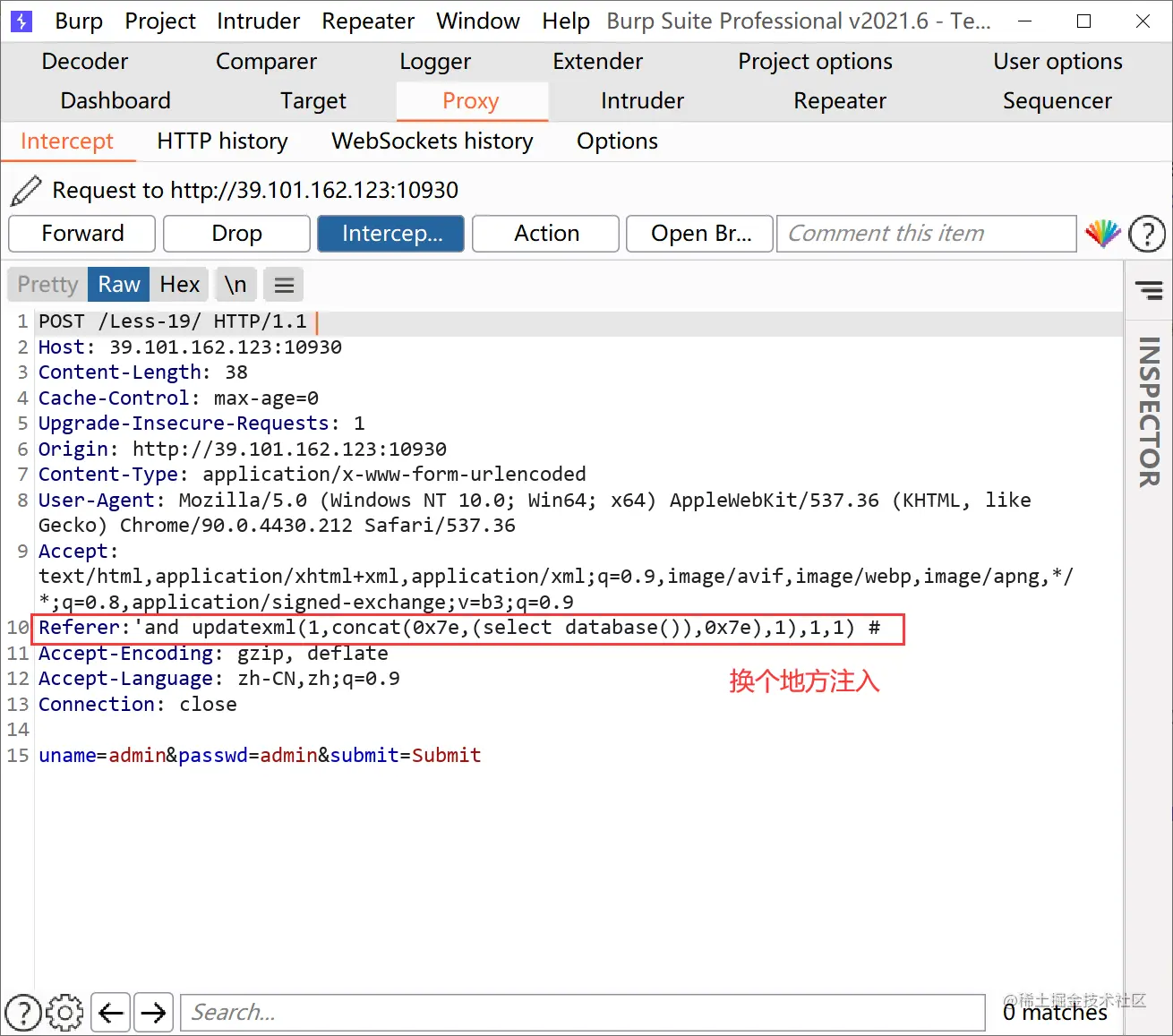The width and height of the screenshot is (1173, 1036).
Task: Open the Intruder menu in menu bar
Action: [259, 21]
